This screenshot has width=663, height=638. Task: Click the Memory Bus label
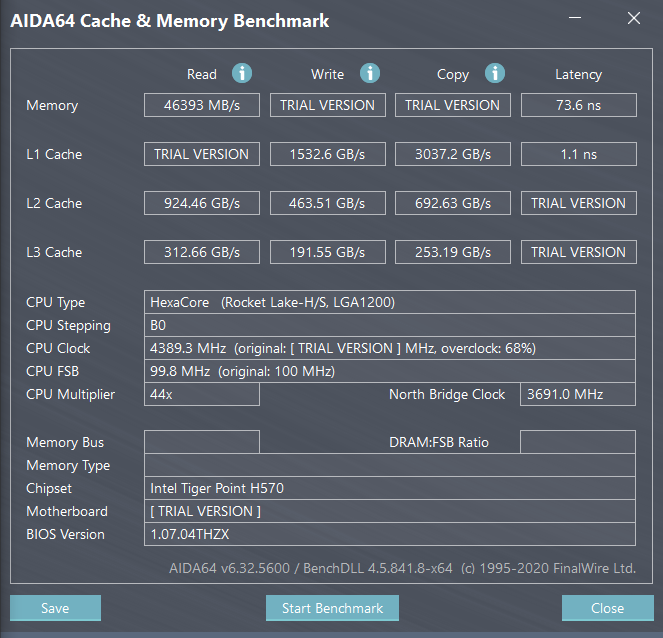pyautogui.click(x=65, y=442)
